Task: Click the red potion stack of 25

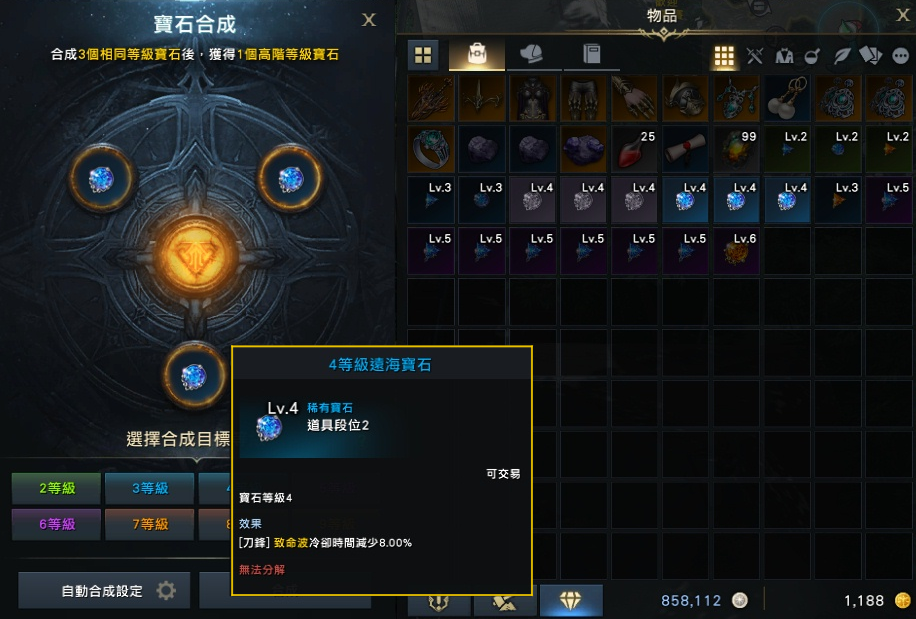Action: [634, 149]
